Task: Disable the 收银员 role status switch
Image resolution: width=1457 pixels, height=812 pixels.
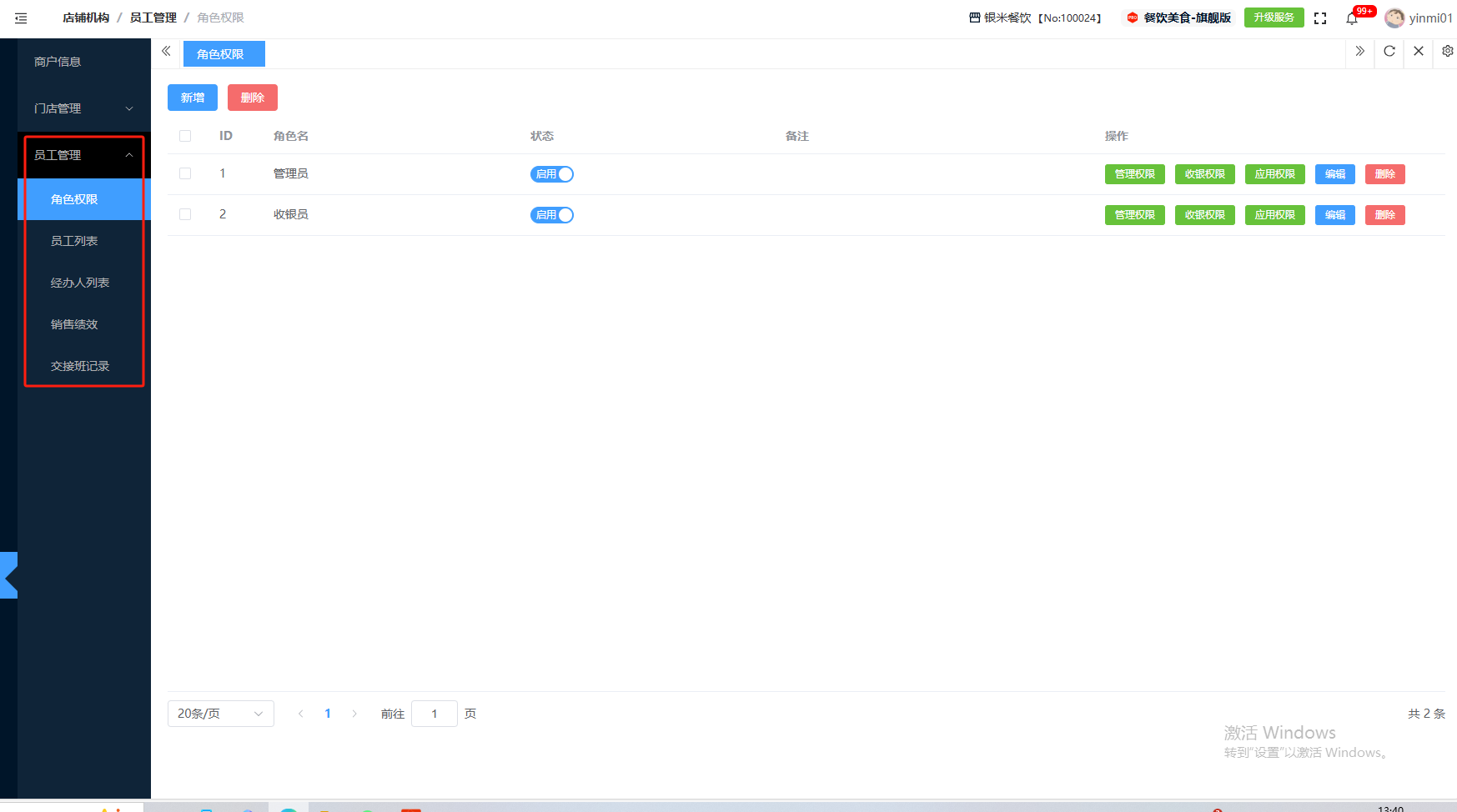Action: pyautogui.click(x=552, y=215)
